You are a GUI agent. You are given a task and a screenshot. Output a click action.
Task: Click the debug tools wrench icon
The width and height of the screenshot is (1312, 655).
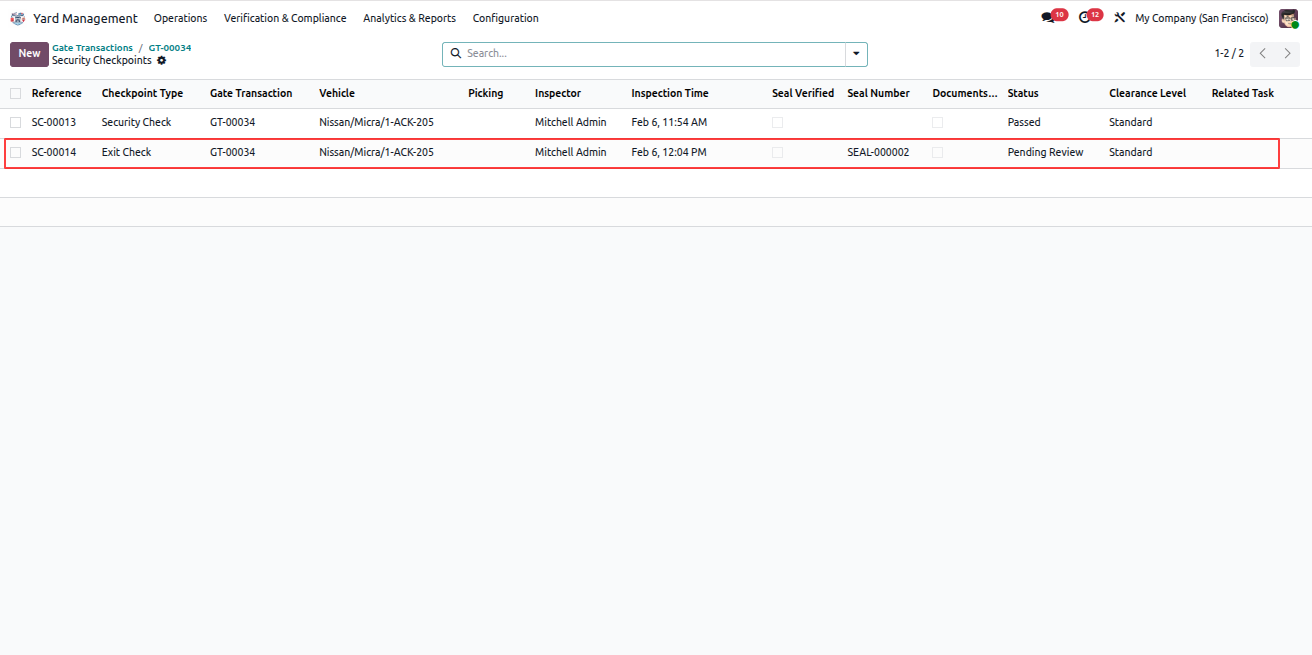click(x=1120, y=18)
